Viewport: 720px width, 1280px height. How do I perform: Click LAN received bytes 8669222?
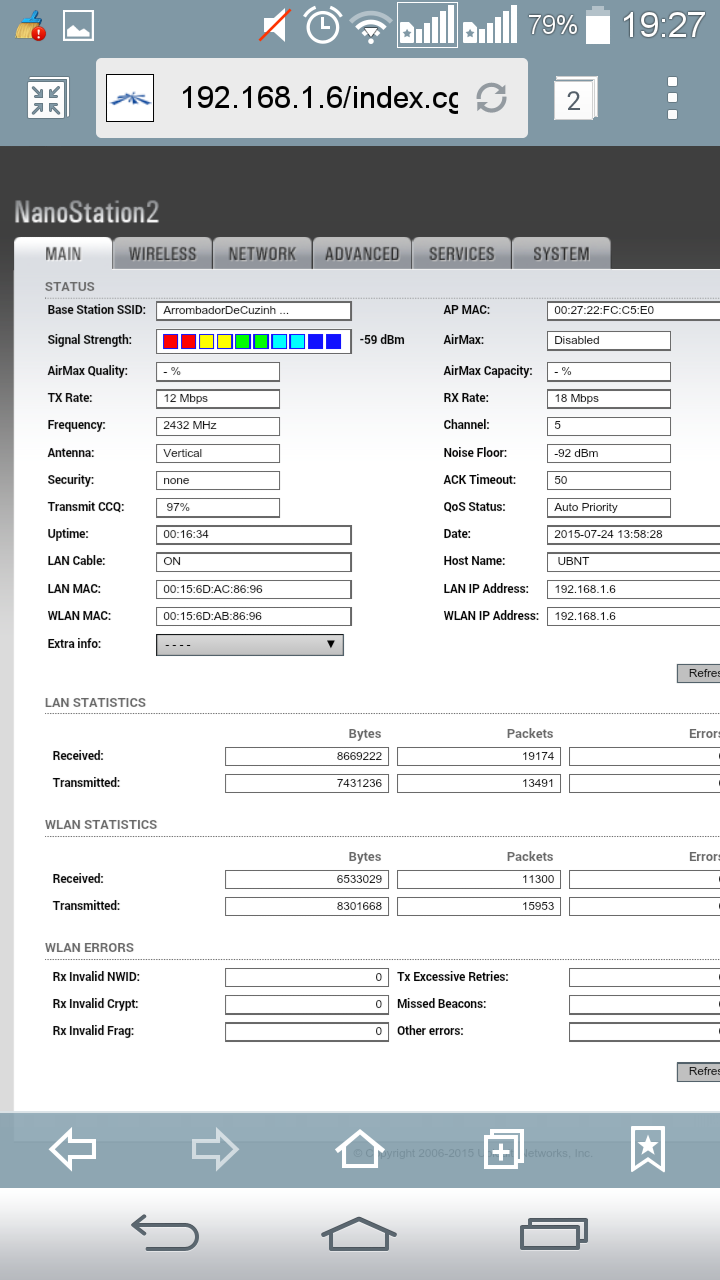[x=307, y=756]
